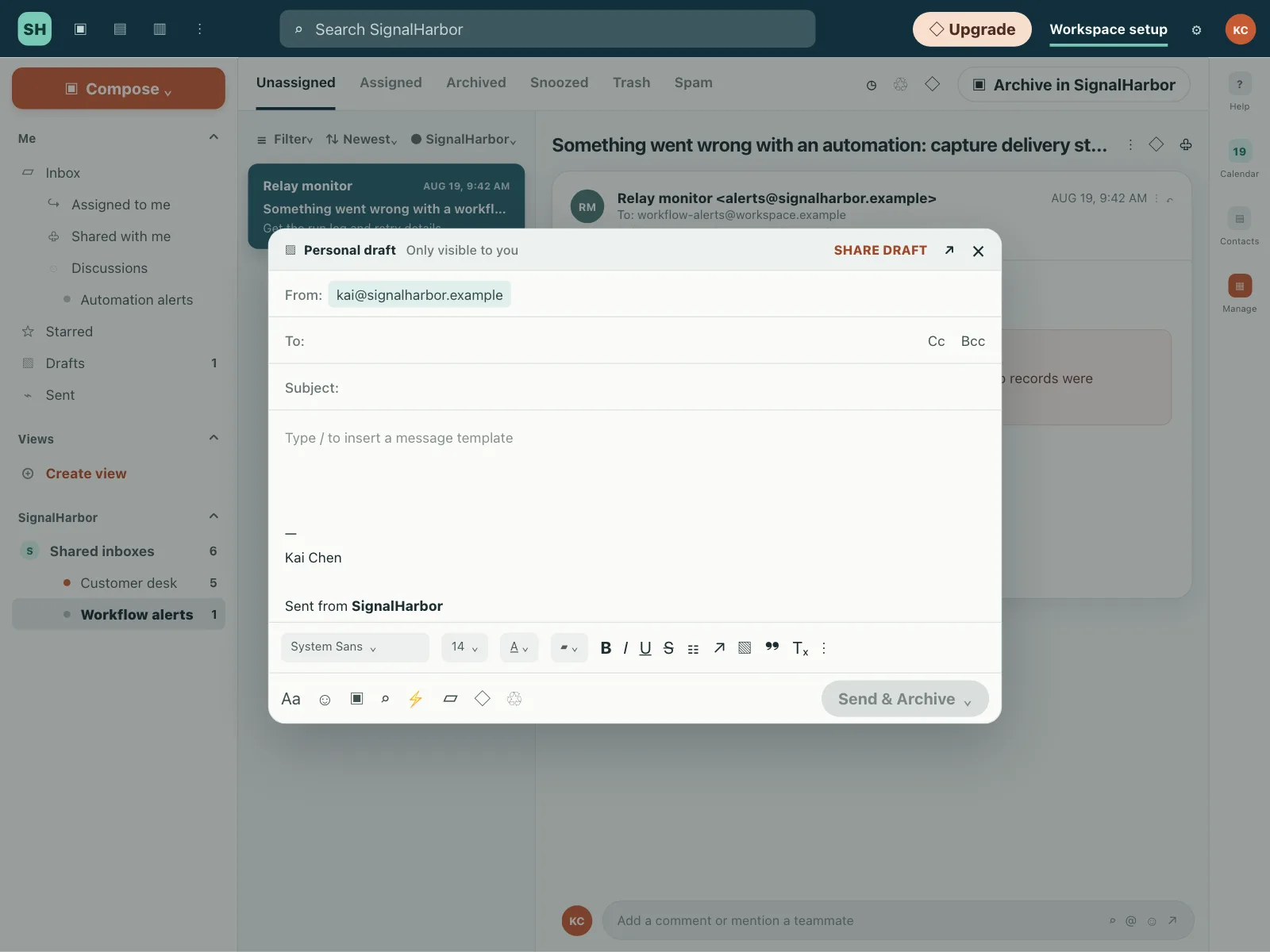Collapse the Views sidebar section

point(214,438)
